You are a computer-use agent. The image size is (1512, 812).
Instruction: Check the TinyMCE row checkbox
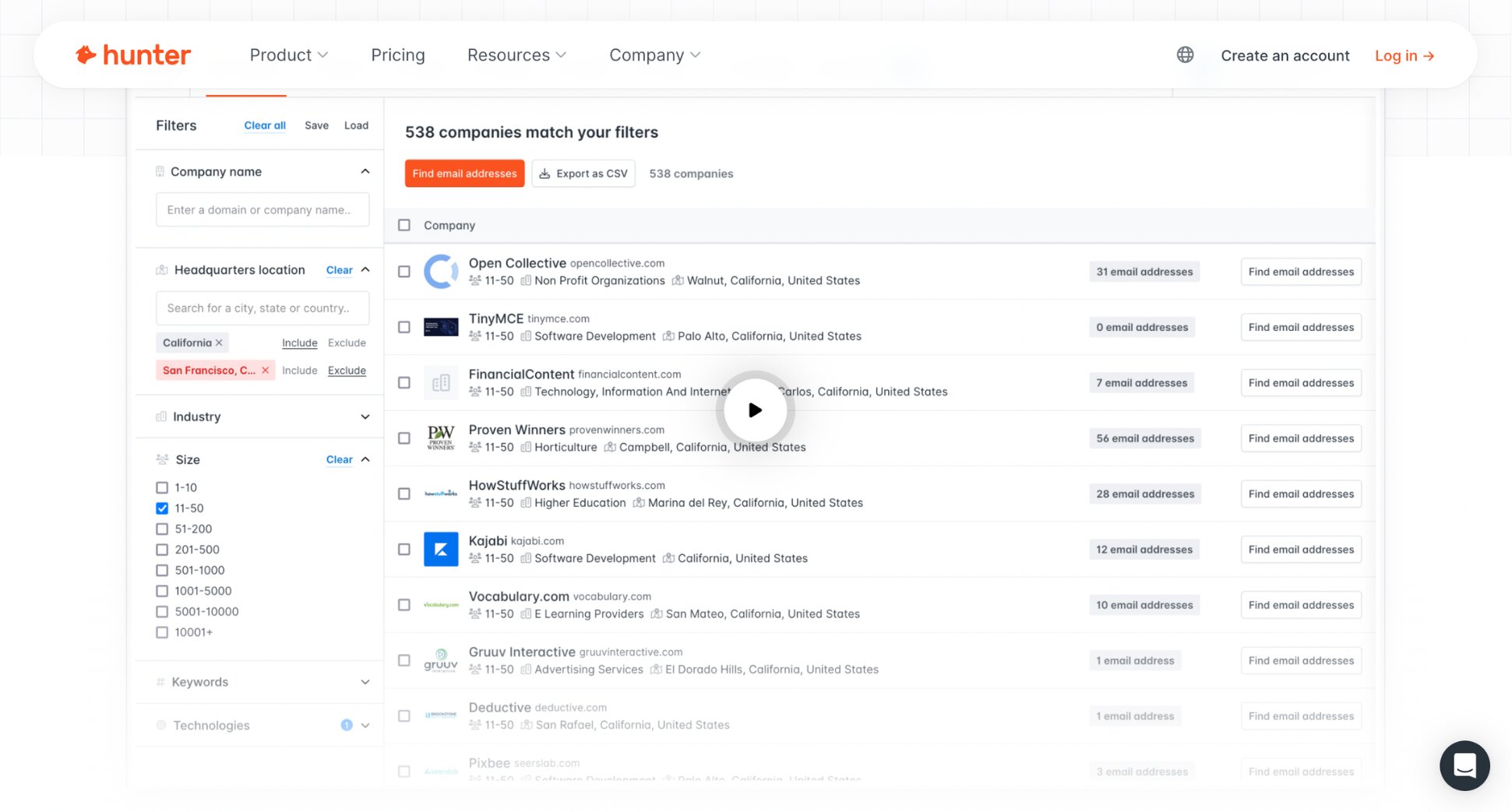(404, 327)
